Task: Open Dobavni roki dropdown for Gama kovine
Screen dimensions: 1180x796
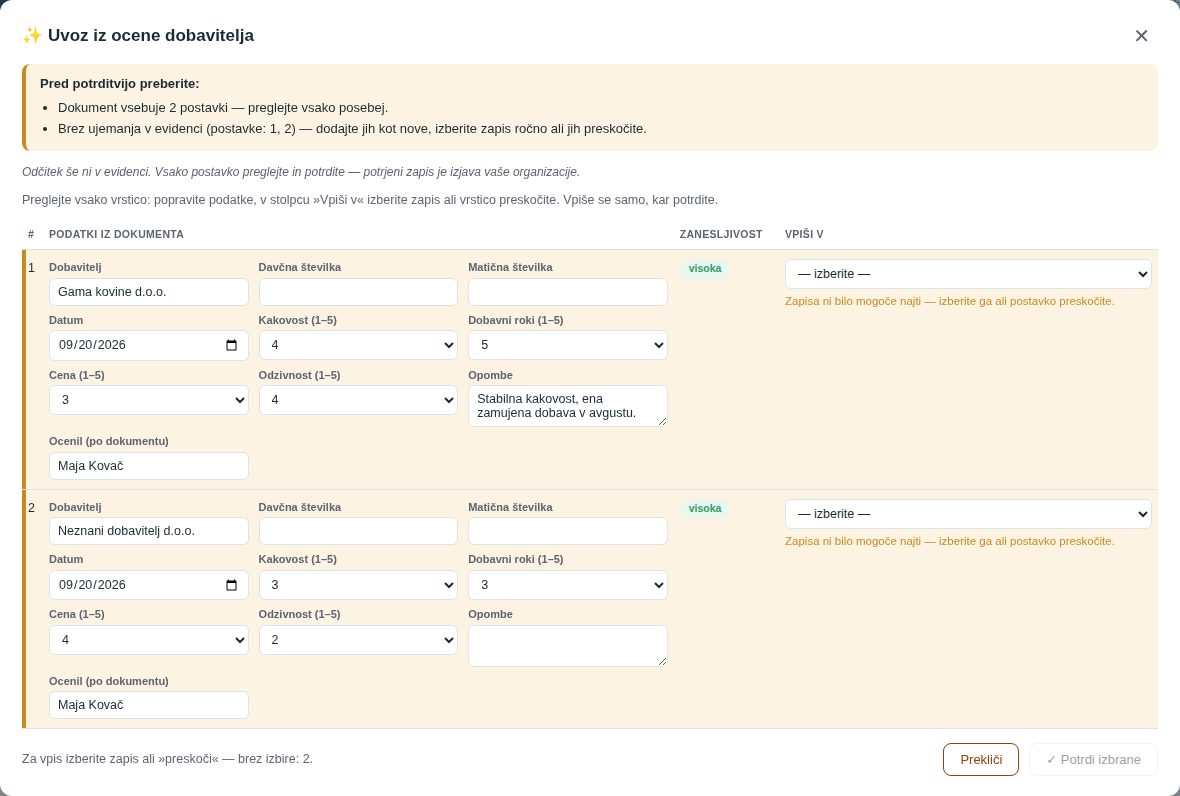Action: coord(567,345)
